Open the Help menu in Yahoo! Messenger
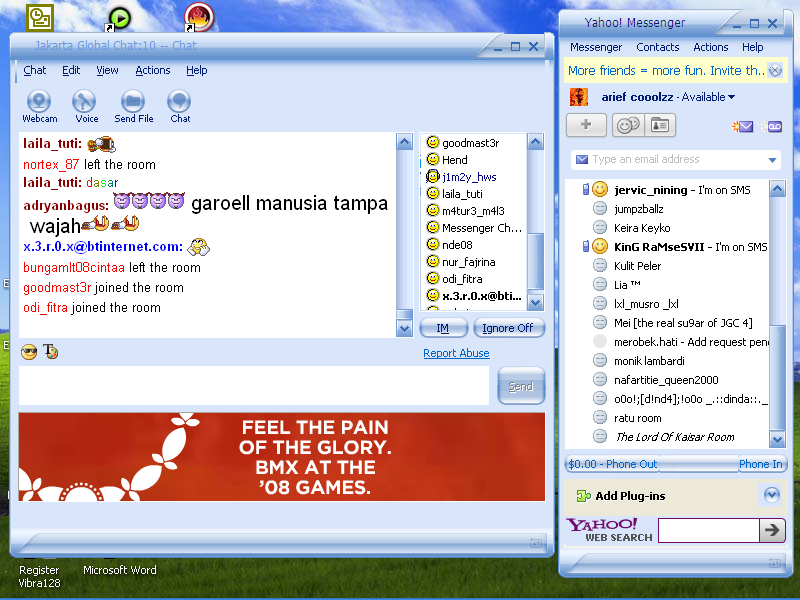Screen dimensions: 800x600 click(x=753, y=47)
